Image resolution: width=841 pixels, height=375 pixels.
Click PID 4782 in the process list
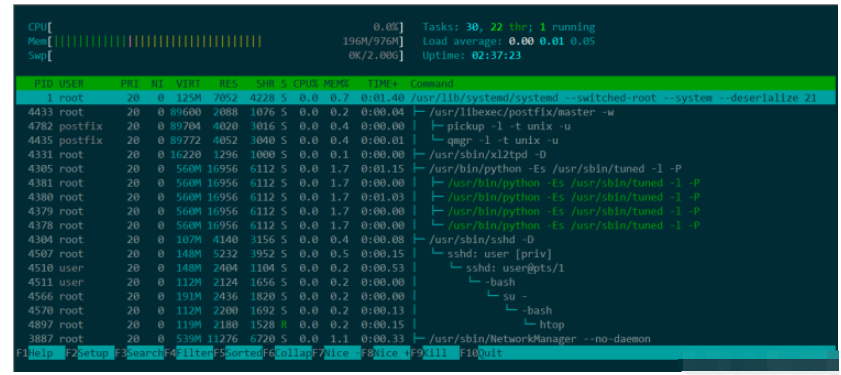pyautogui.click(x=41, y=127)
